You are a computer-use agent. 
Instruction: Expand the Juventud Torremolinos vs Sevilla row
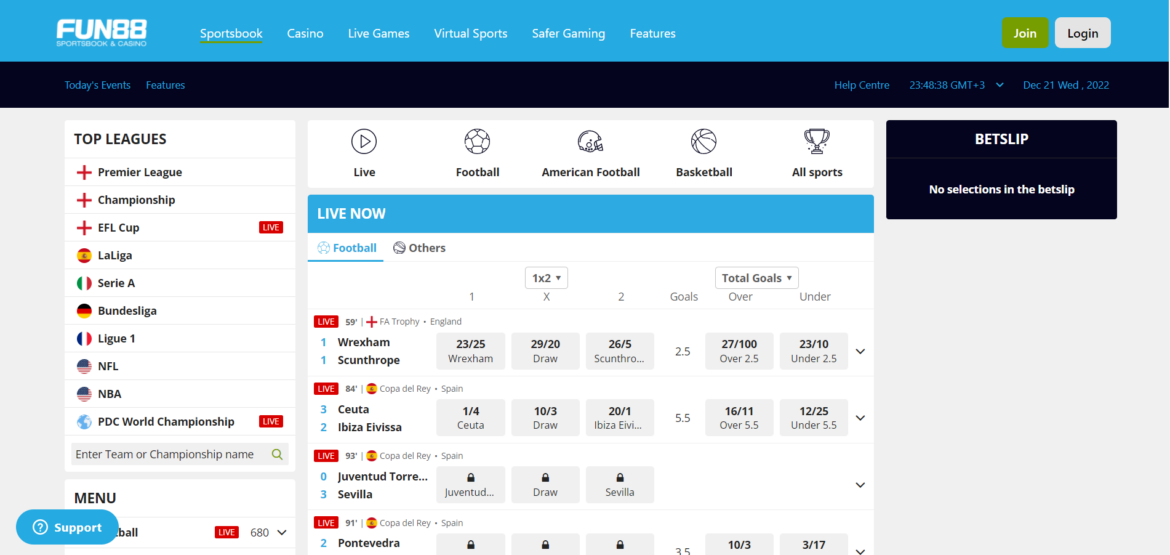(x=860, y=485)
